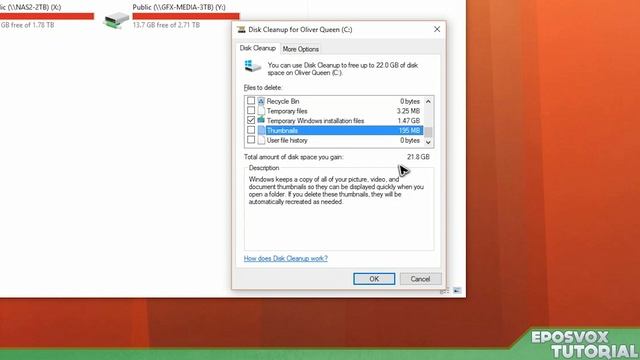Open 'How does Disk Cleanup work?' link
Image resolution: width=640 pixels, height=360 pixels.
pos(286,258)
